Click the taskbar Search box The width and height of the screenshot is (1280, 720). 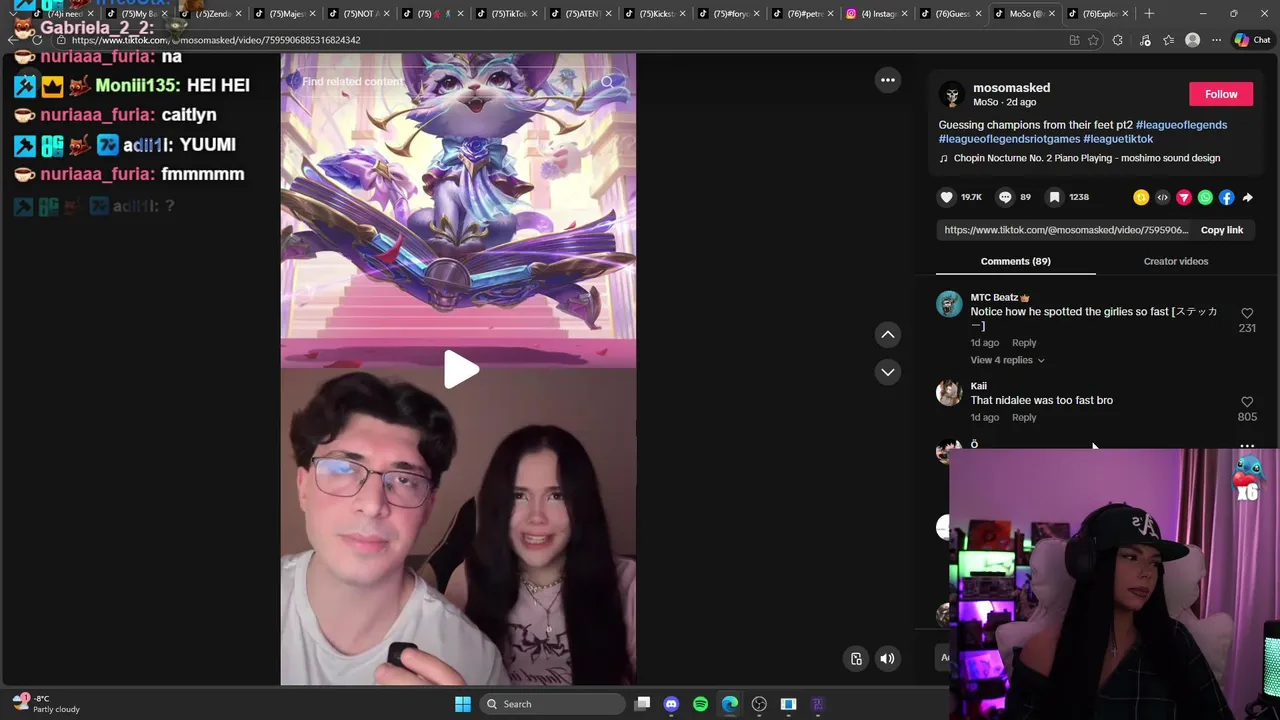click(552, 704)
